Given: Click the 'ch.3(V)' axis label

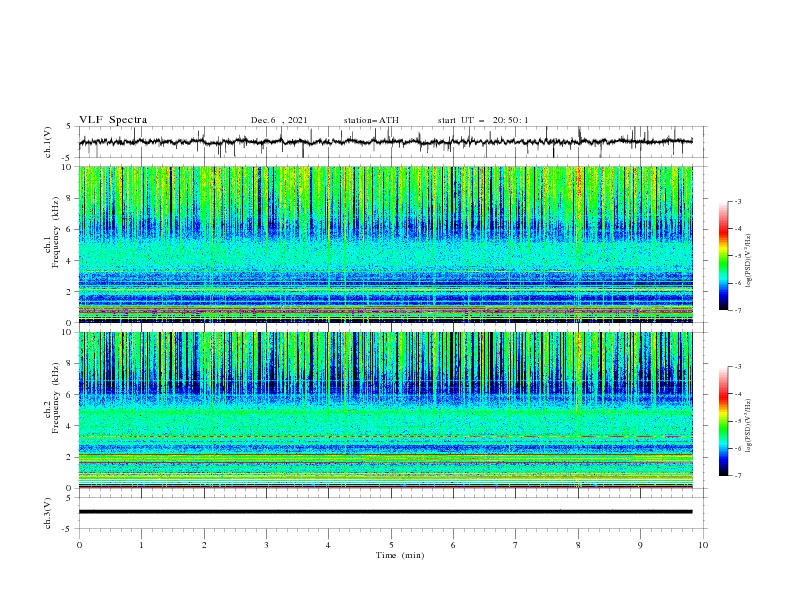Looking at the screenshot, I should [x=48, y=513].
